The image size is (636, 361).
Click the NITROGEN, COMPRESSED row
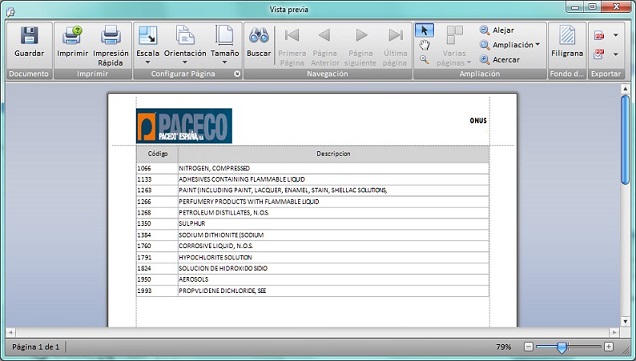pos(313,168)
